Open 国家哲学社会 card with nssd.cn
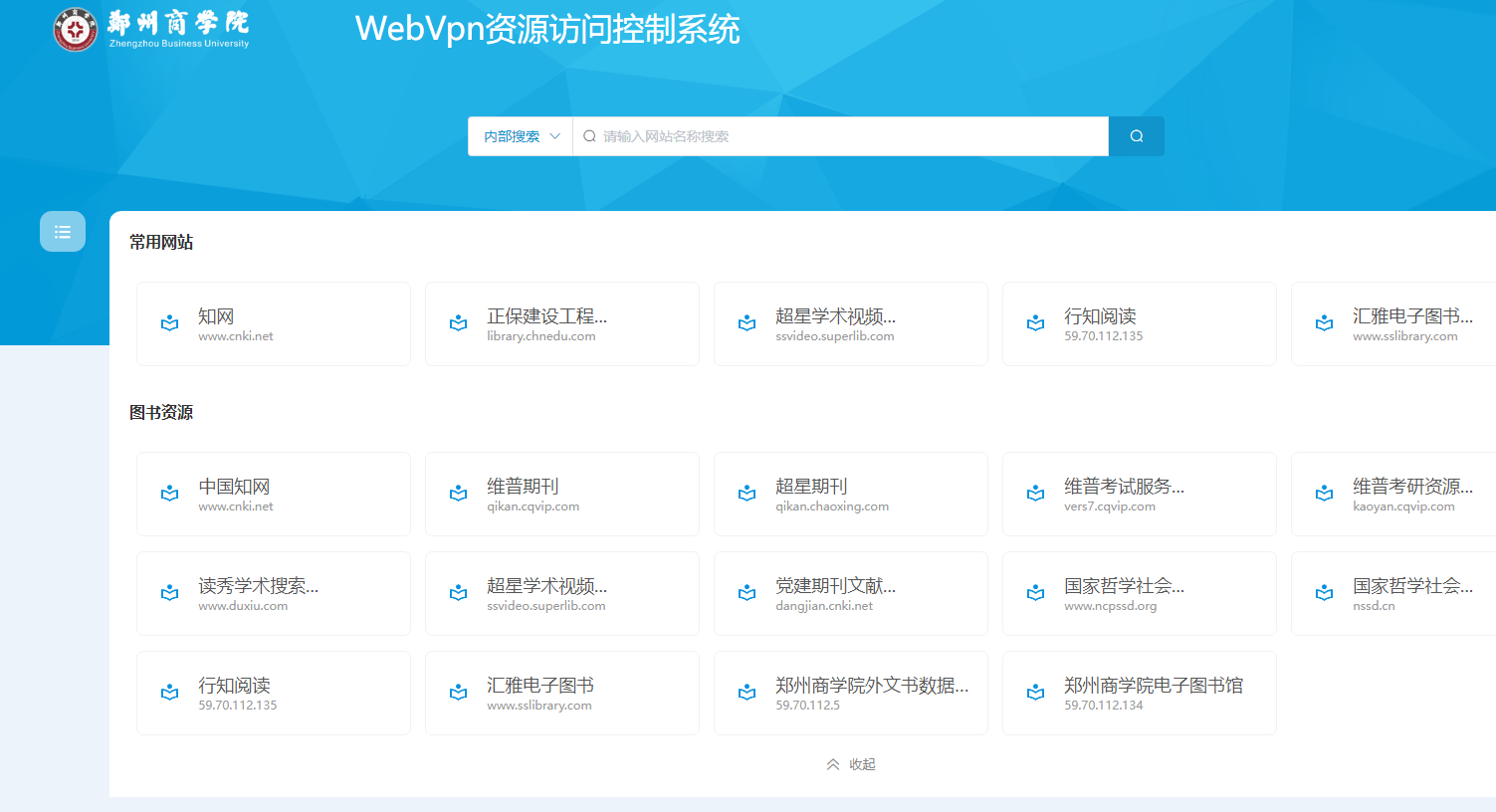Screen dimensions: 1496x812 click(x=1393, y=594)
